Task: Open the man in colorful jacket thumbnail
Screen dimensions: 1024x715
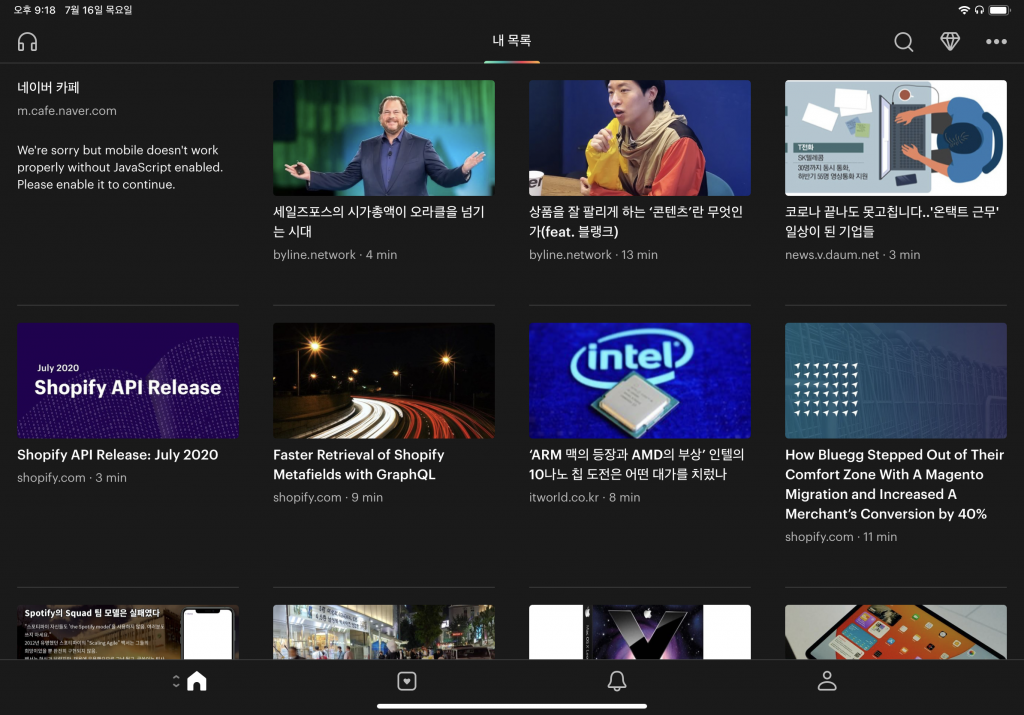Action: pos(640,138)
